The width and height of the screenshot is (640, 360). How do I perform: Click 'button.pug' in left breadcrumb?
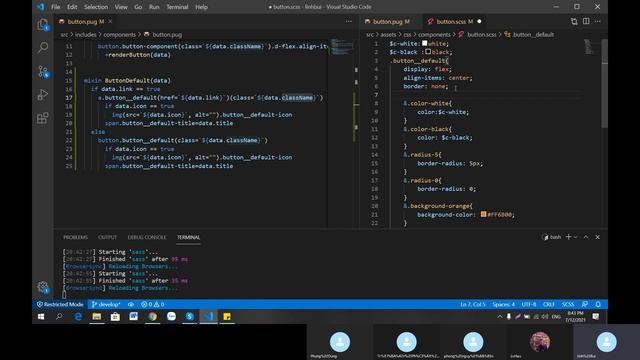coord(167,35)
